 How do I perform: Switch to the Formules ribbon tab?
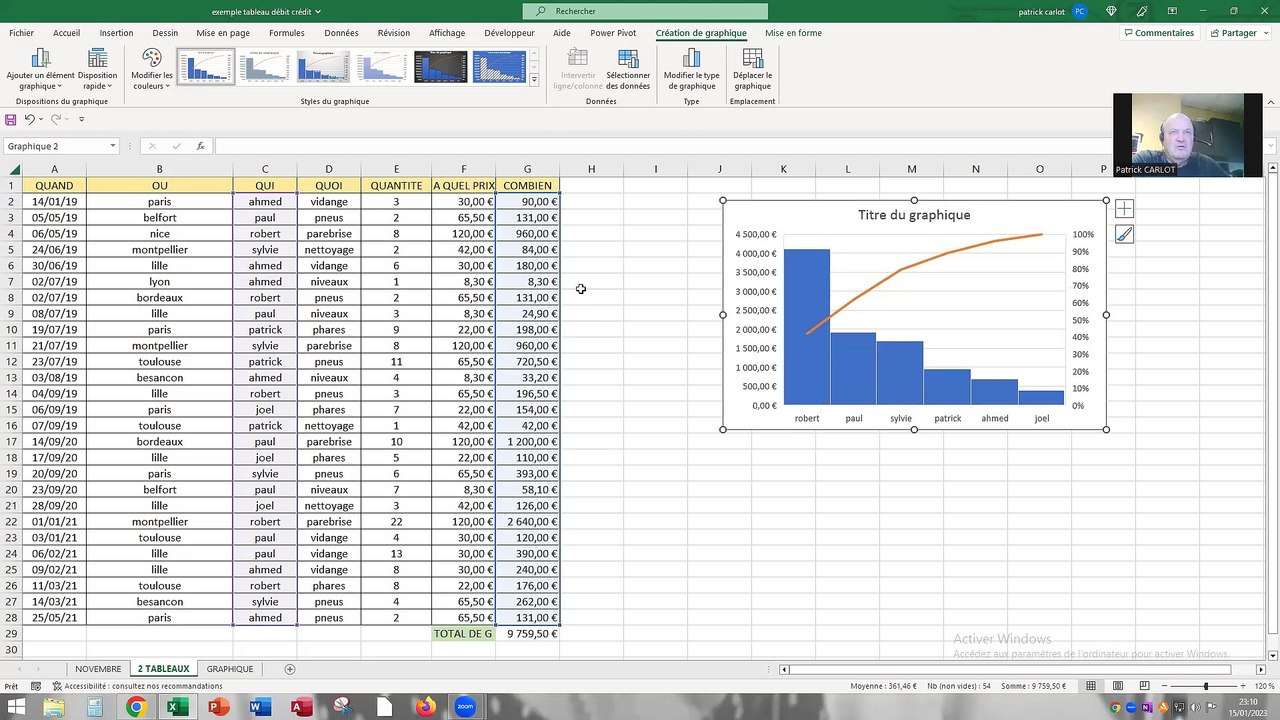coord(286,33)
